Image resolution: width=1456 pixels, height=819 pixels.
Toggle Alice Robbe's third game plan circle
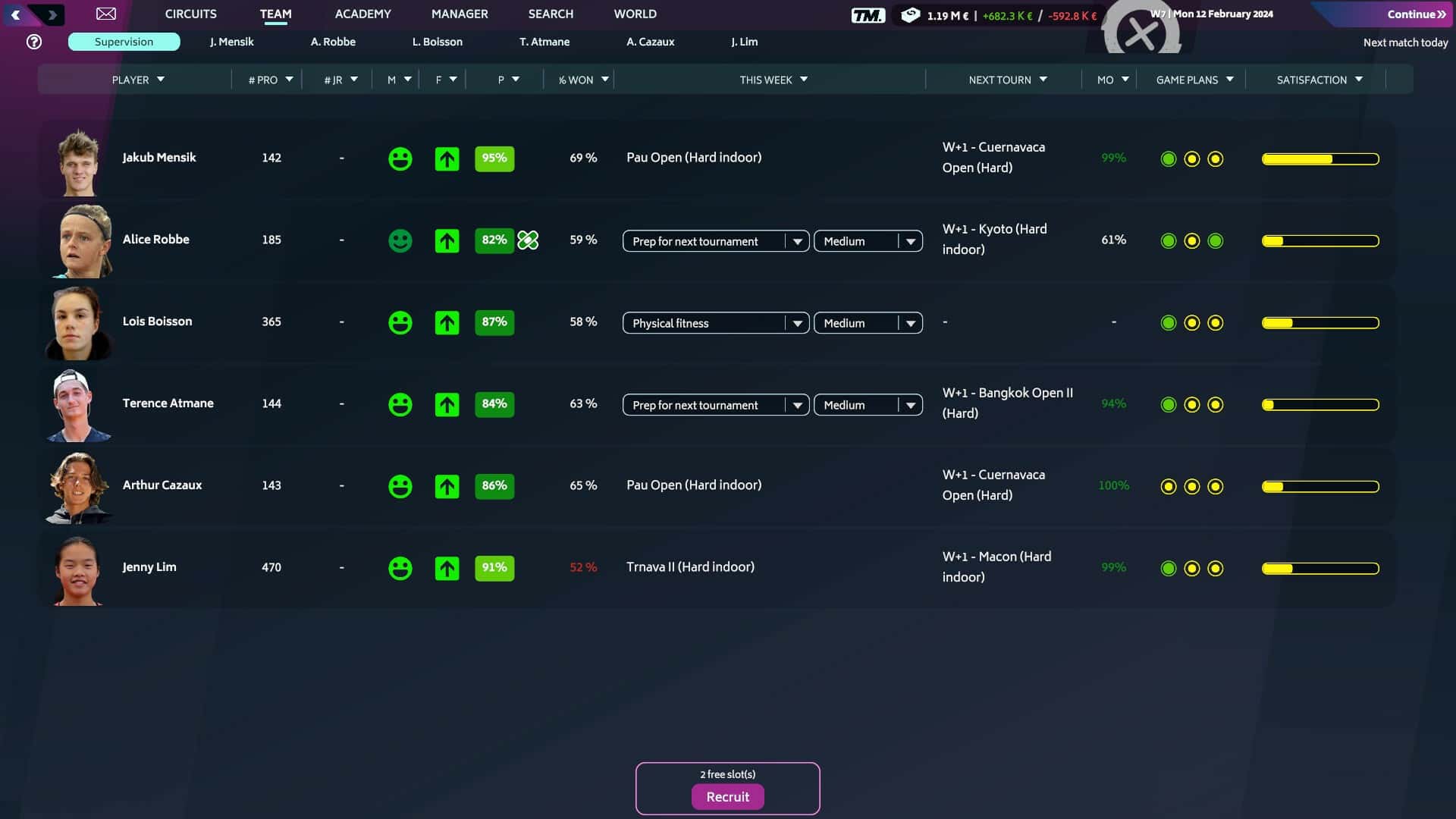coord(1215,241)
